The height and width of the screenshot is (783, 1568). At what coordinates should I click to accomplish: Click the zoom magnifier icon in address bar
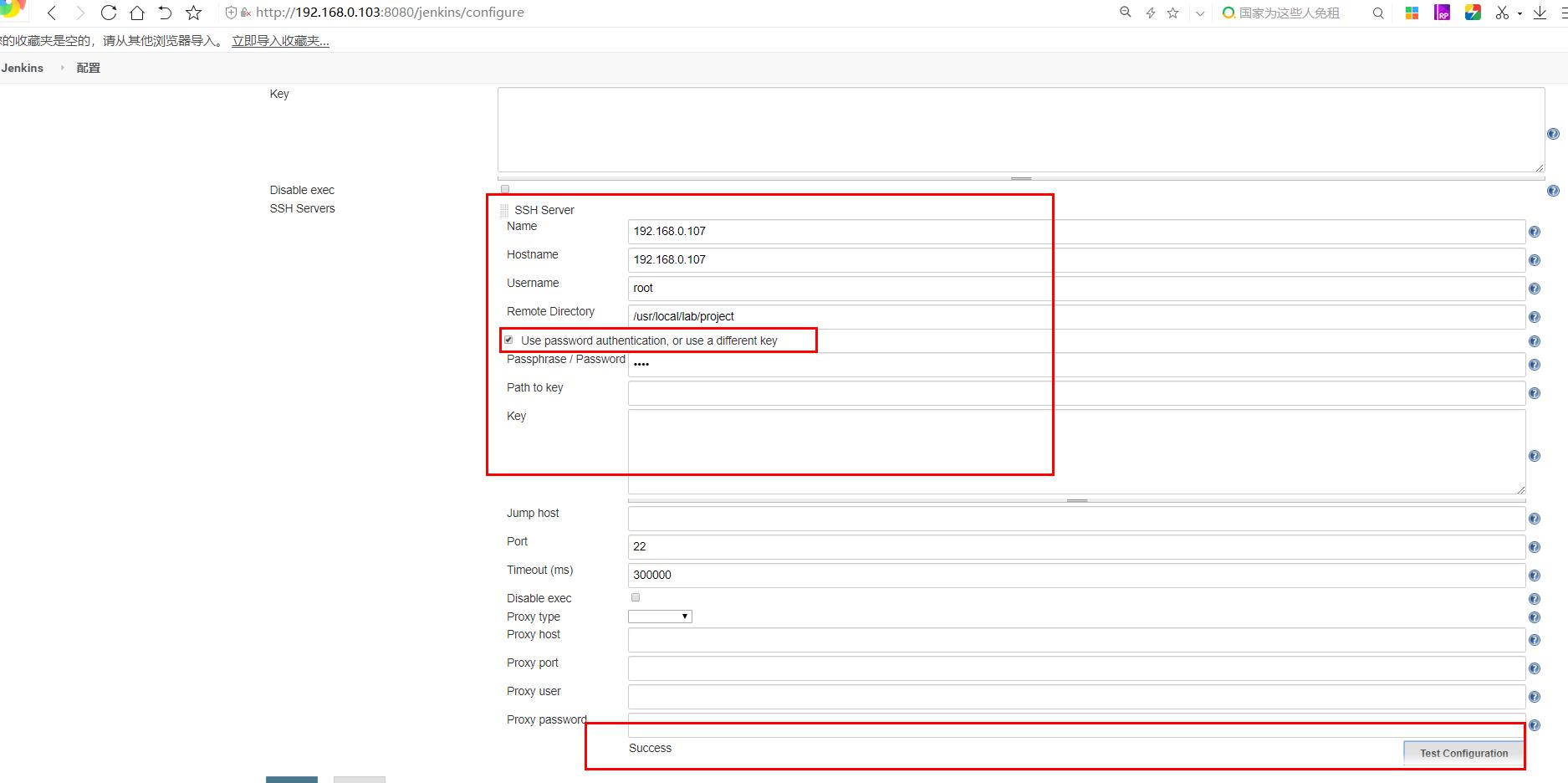[x=1126, y=13]
